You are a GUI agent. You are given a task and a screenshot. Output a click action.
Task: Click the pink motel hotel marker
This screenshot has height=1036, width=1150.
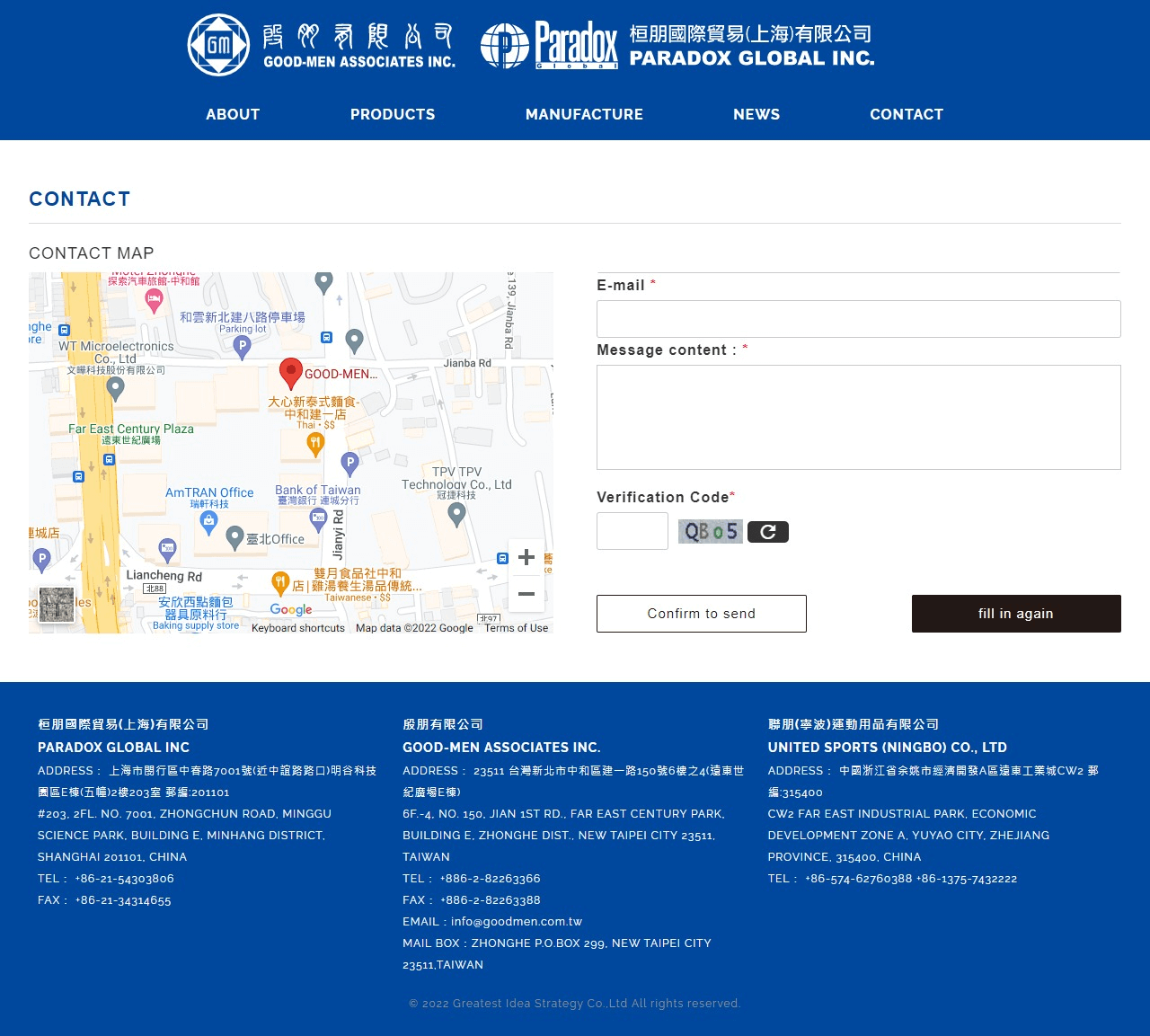tap(154, 301)
